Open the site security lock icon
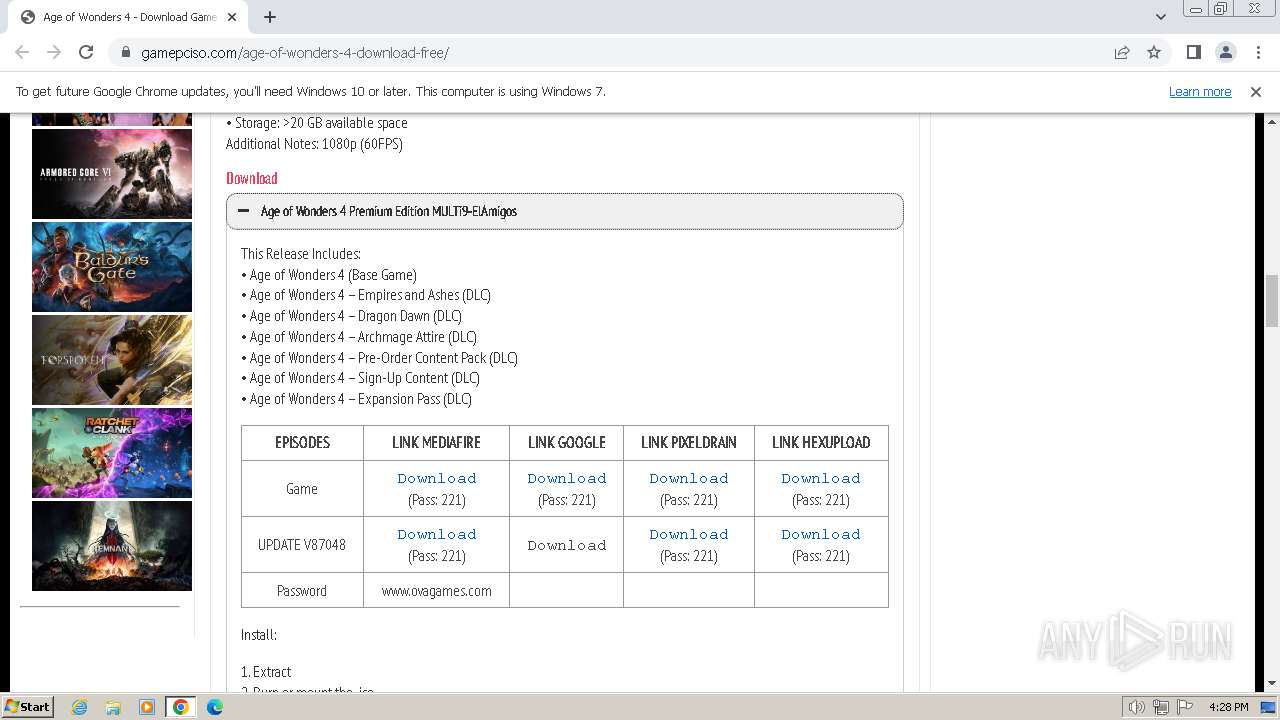 coord(126,53)
